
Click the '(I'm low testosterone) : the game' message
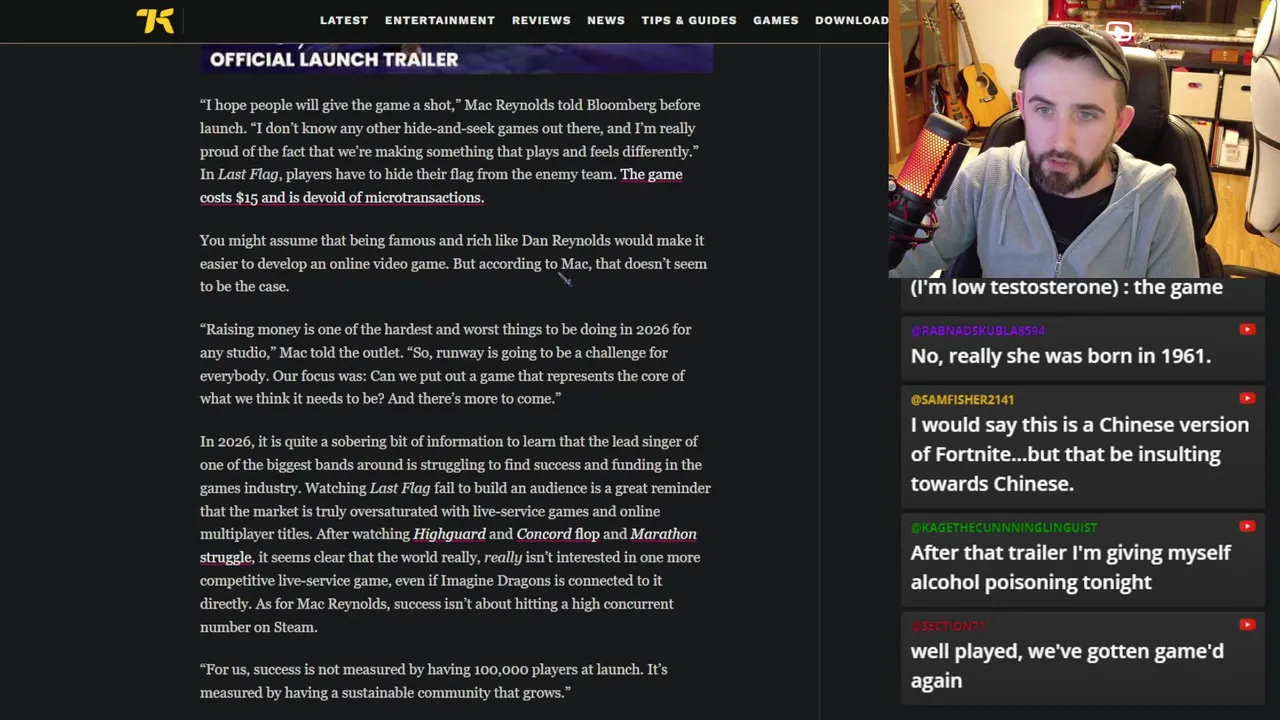click(x=1067, y=287)
